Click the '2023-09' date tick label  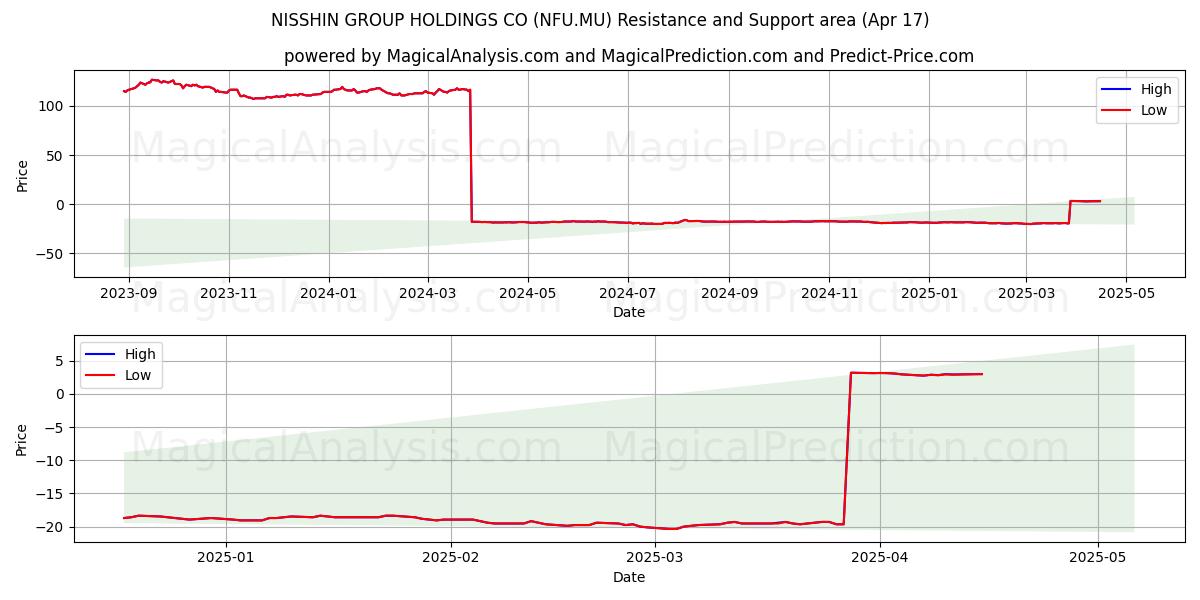coord(129,294)
